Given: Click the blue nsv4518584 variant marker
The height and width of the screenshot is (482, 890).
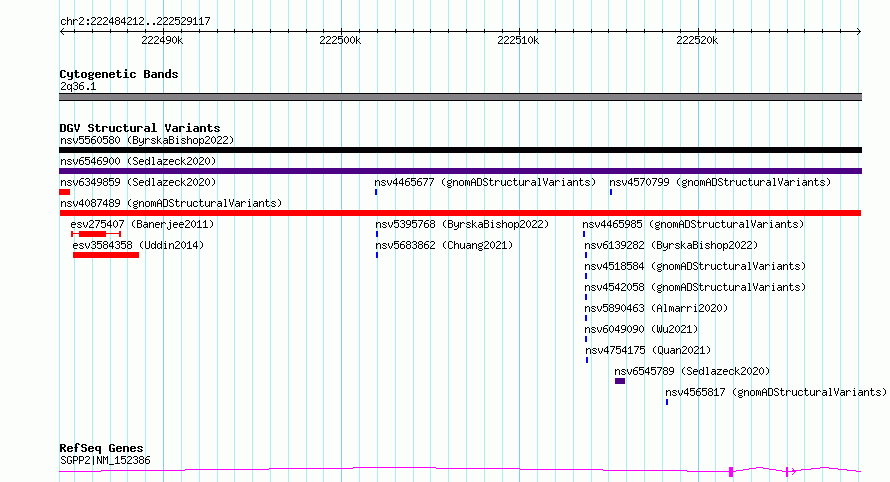Looking at the screenshot, I should point(586,276).
